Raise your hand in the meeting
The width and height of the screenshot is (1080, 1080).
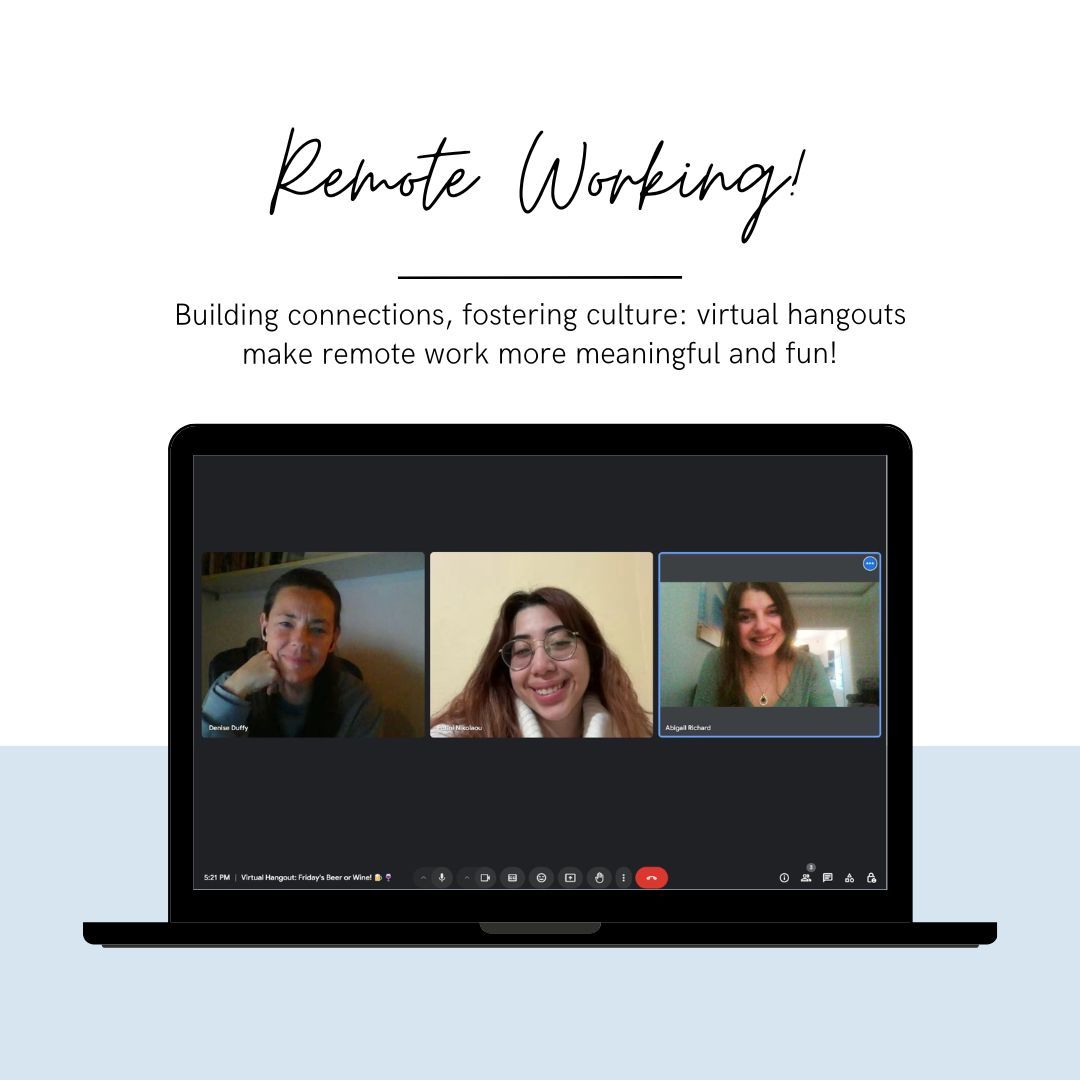tap(599, 878)
